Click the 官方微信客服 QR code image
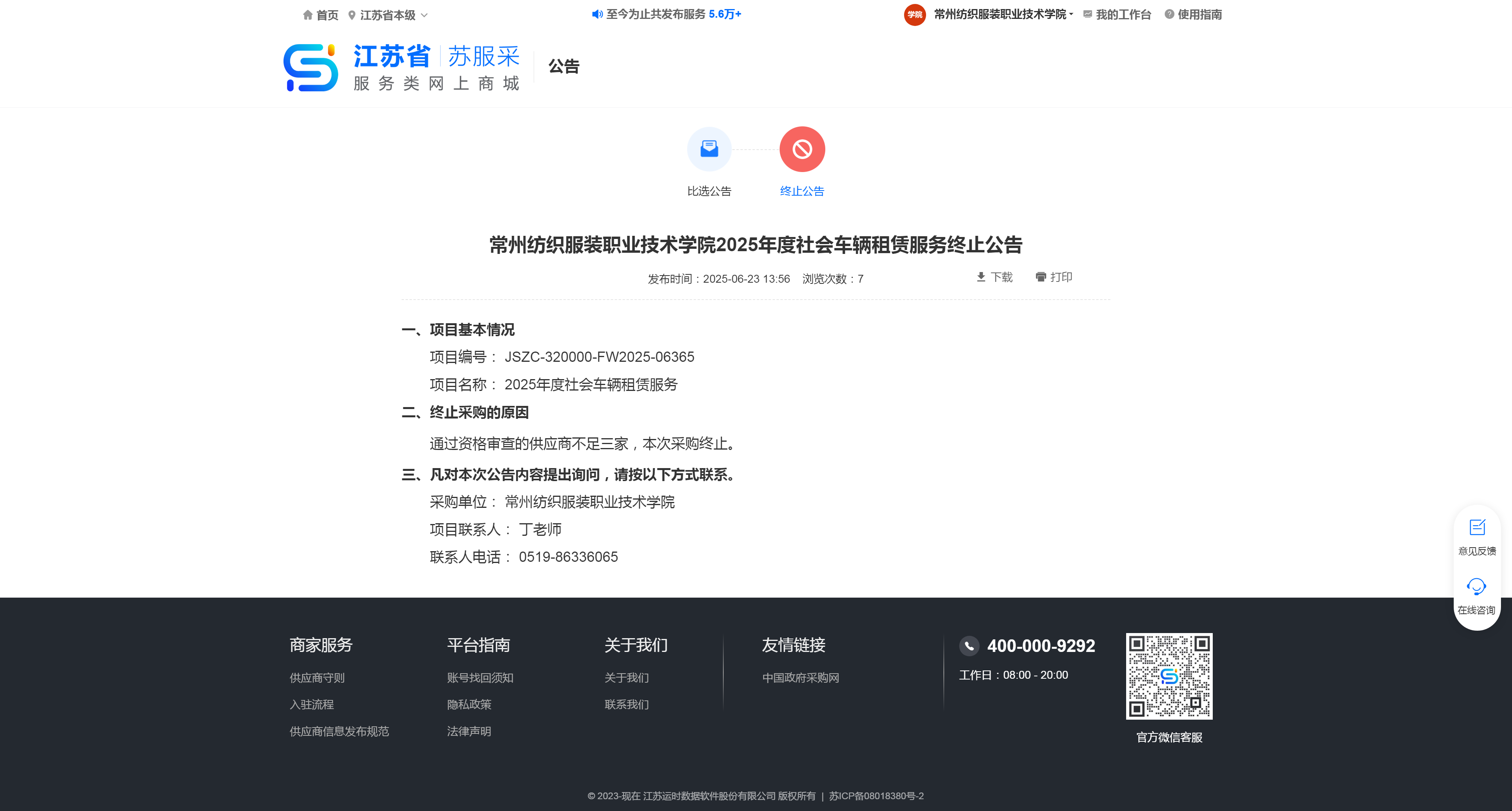Viewport: 1512px width, 811px height. (x=1169, y=676)
